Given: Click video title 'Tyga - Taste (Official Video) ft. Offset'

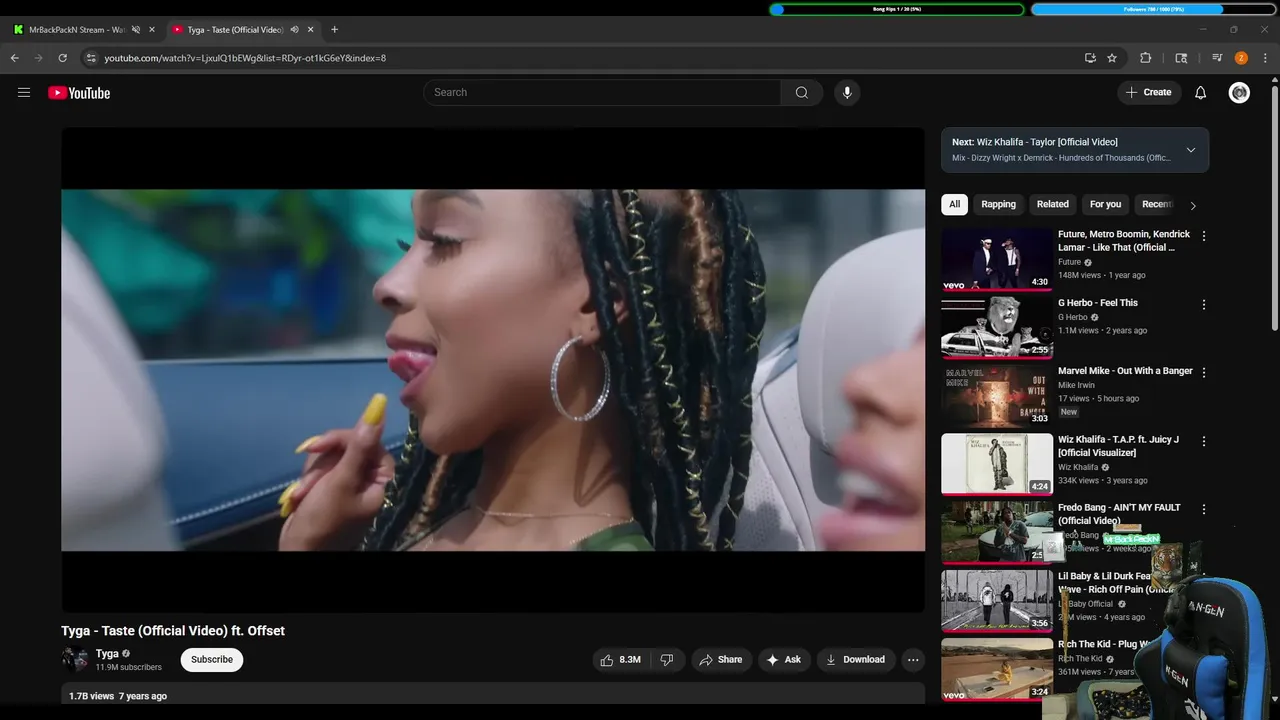Looking at the screenshot, I should point(173,631).
